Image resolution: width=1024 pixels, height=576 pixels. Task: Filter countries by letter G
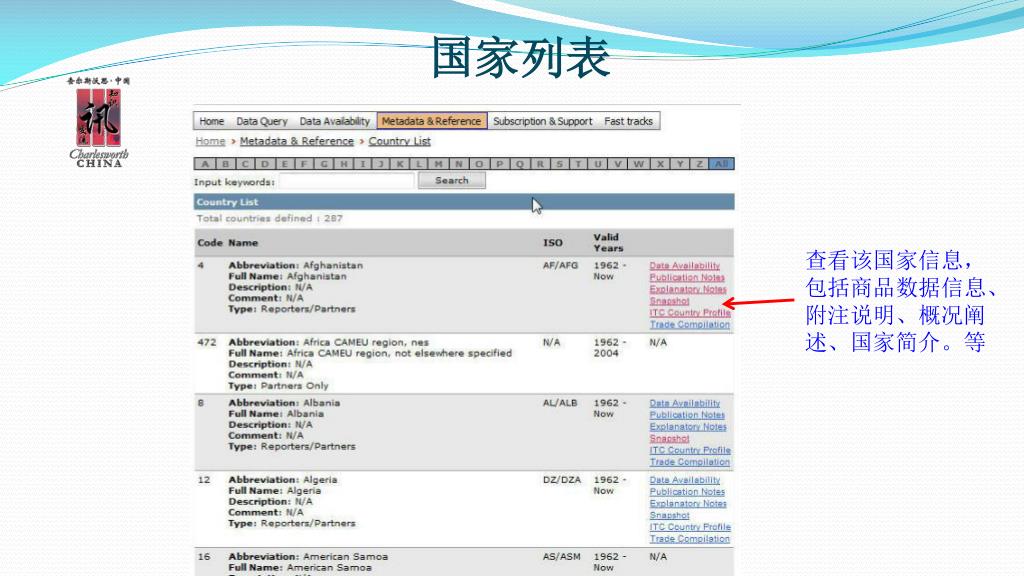click(323, 164)
